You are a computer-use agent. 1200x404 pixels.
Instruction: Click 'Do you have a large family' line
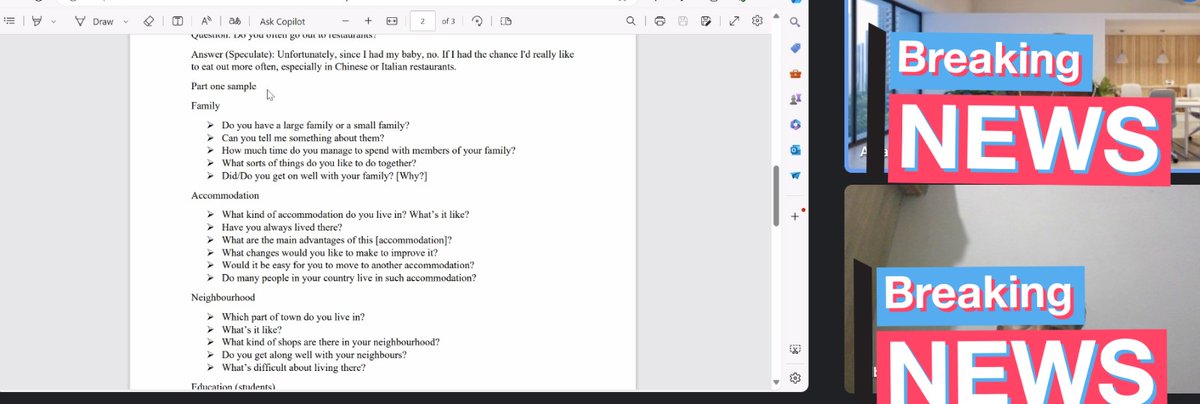(x=316, y=126)
